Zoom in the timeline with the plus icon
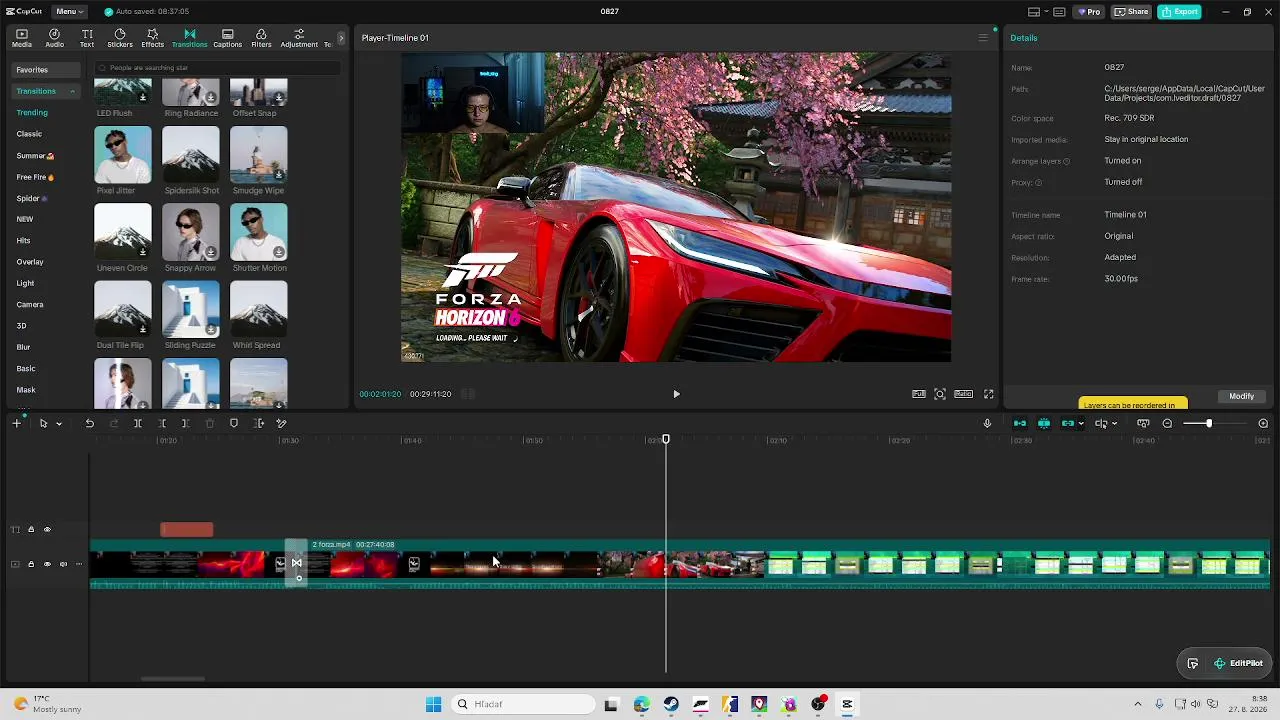This screenshot has height=720, width=1280. (x=1263, y=424)
